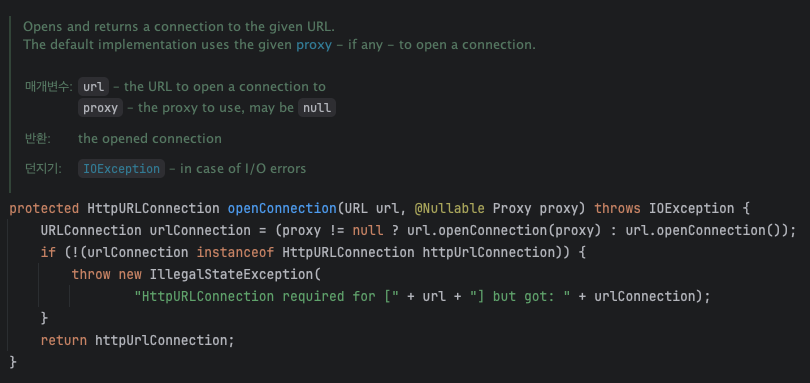Viewport: 810px width, 383px height.
Task: Click 'in case of I/O errors' text
Action: 243,169
